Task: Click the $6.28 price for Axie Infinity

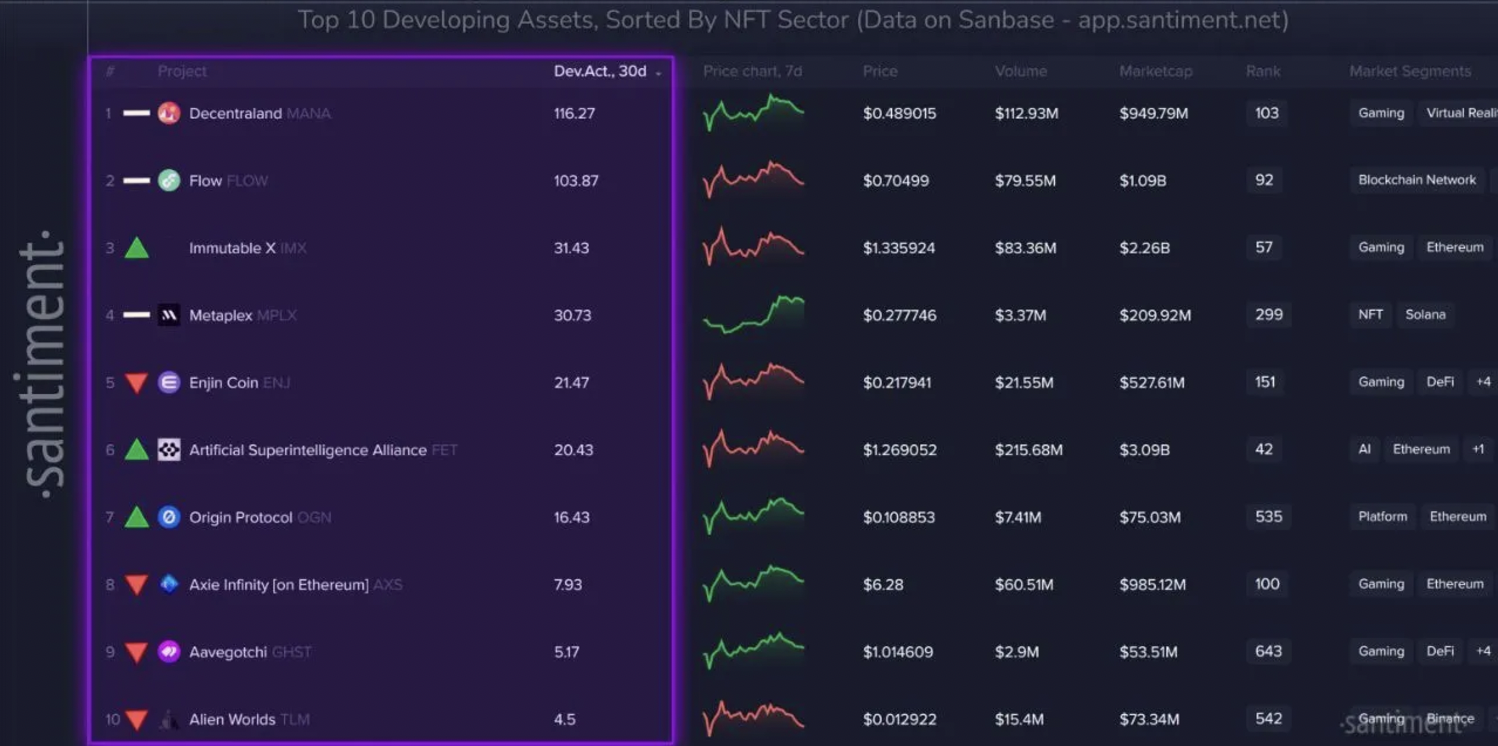Action: coord(883,584)
